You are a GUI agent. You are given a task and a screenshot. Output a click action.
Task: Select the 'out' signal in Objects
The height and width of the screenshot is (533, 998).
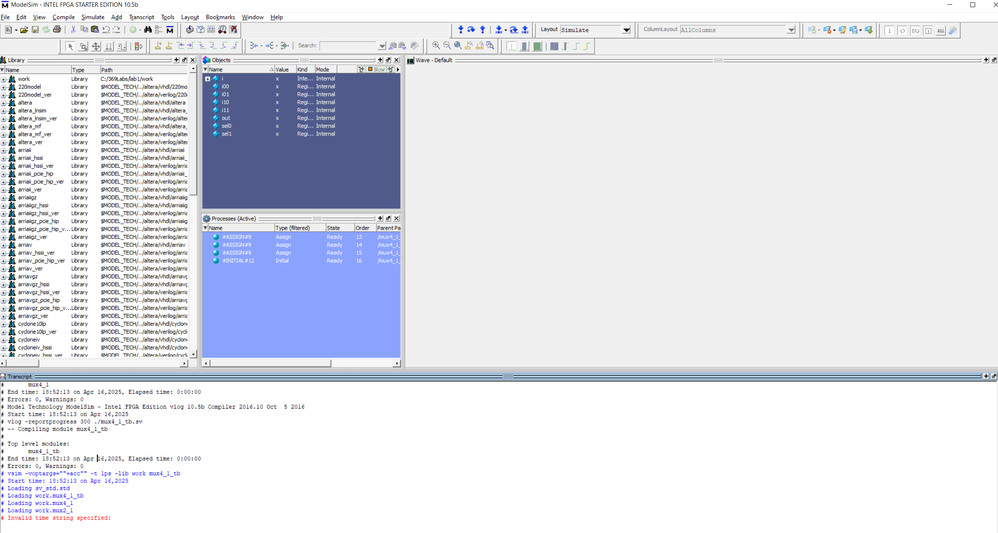(x=226, y=118)
